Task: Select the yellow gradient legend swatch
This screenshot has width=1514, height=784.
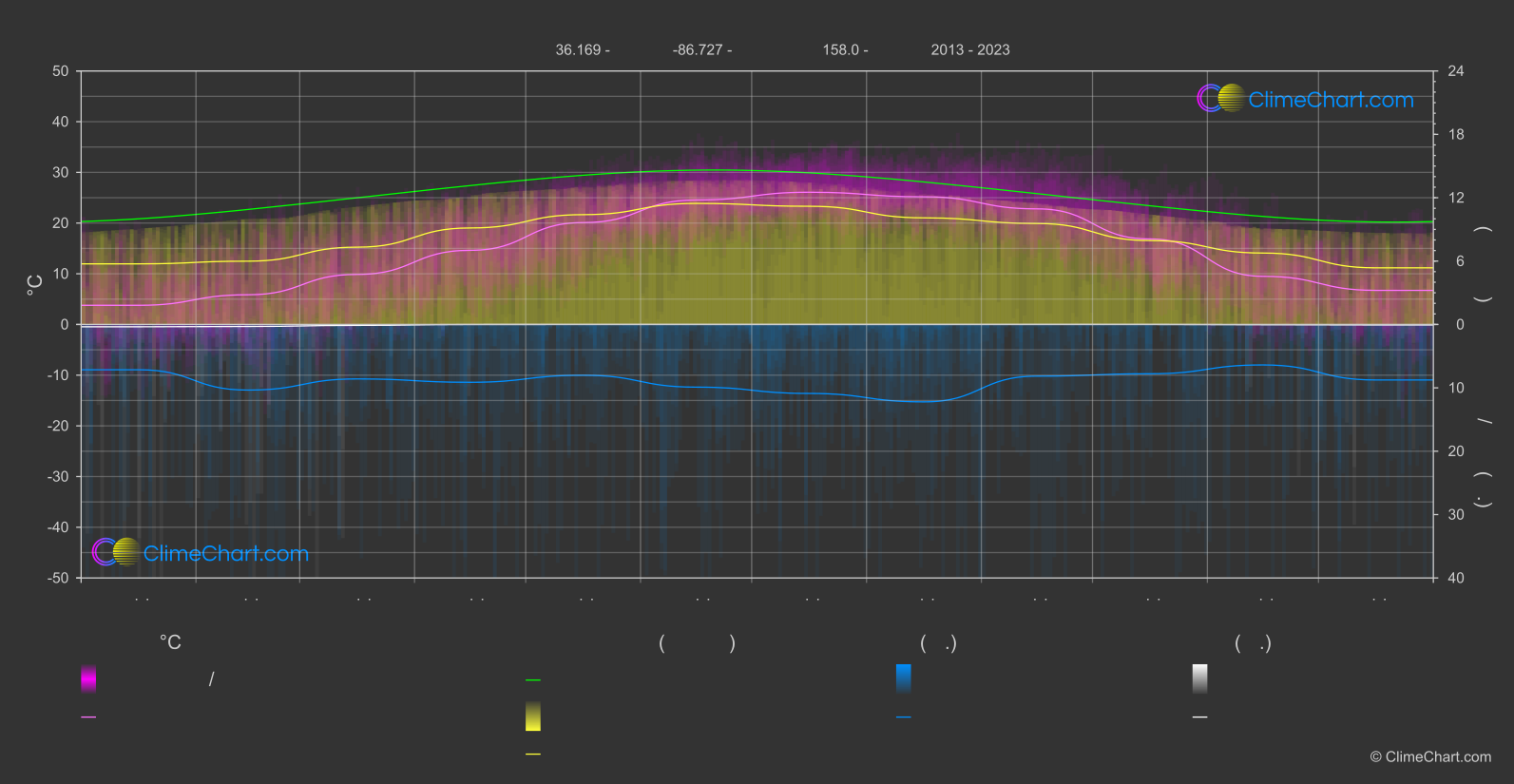Action: [533, 717]
